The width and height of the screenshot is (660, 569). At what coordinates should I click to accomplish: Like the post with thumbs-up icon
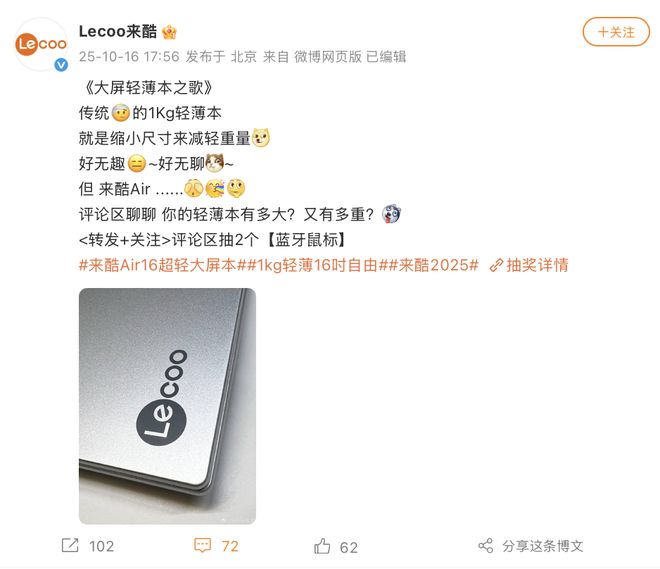(x=322, y=546)
